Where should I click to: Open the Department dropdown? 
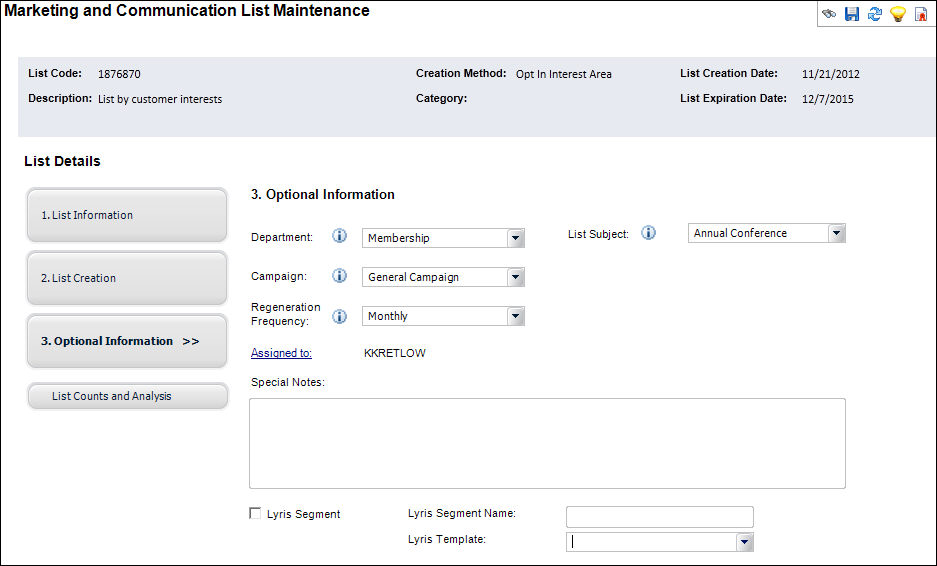click(515, 238)
